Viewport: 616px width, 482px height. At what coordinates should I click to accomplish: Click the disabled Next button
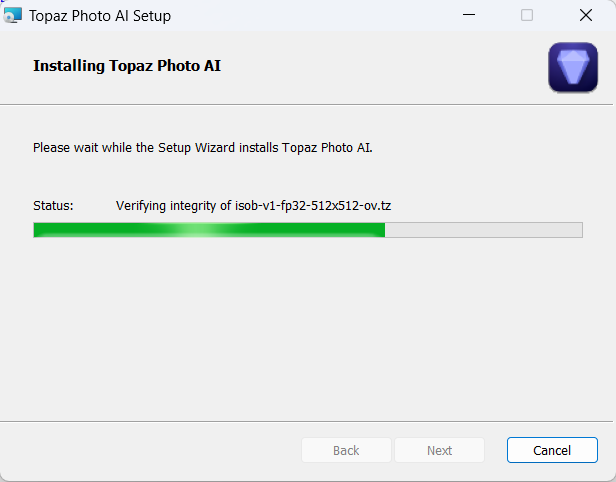point(439,450)
